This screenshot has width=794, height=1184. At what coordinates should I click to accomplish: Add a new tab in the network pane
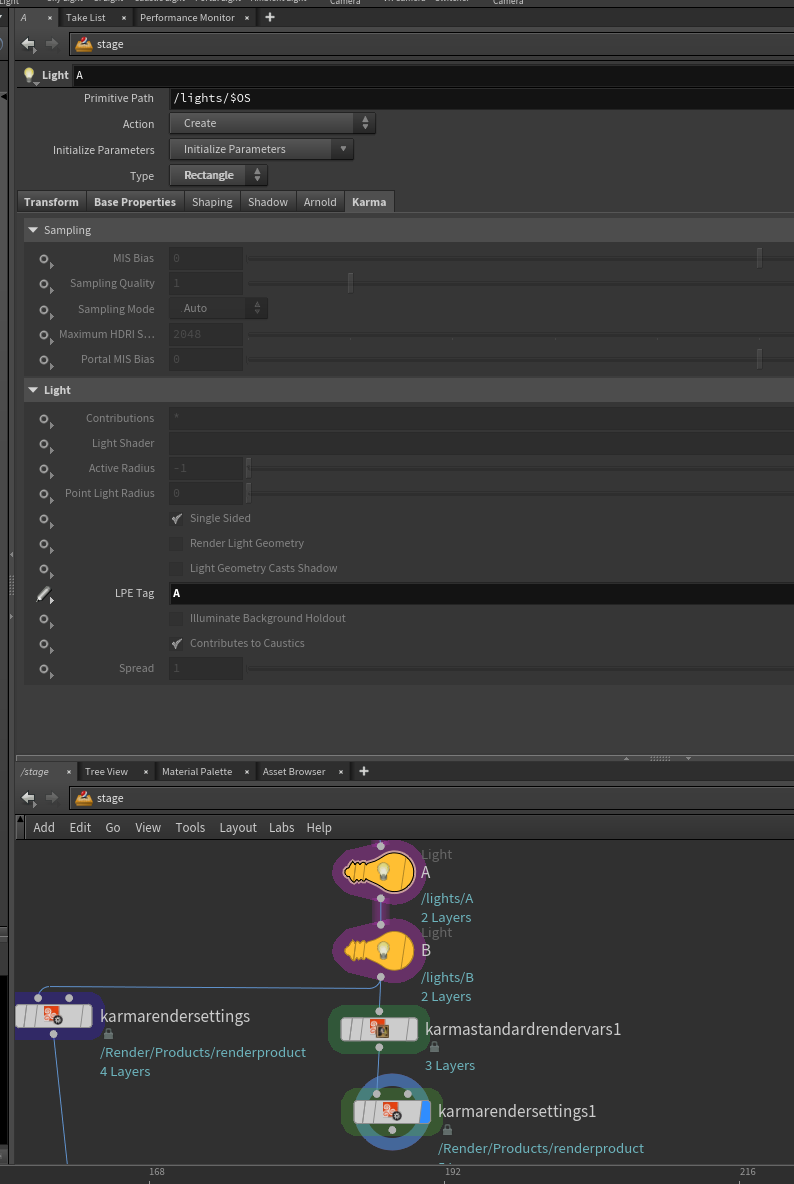[364, 771]
